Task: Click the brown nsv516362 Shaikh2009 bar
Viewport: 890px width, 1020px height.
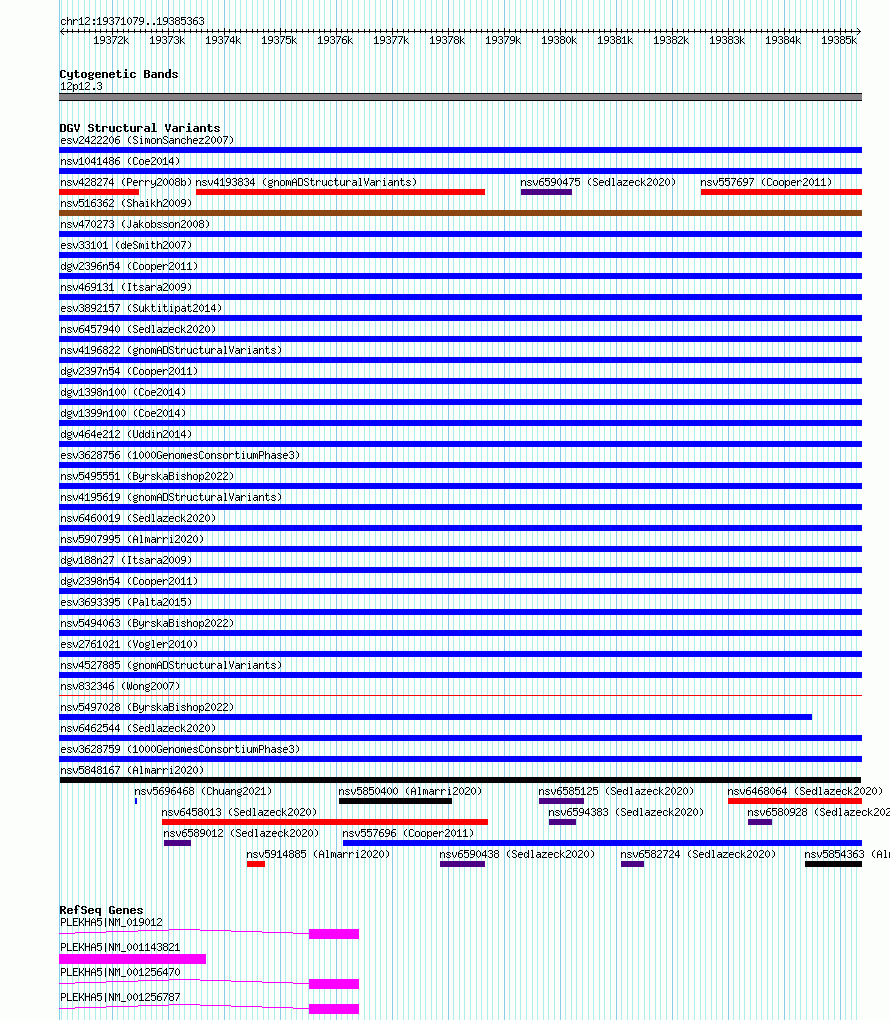Action: point(461,213)
